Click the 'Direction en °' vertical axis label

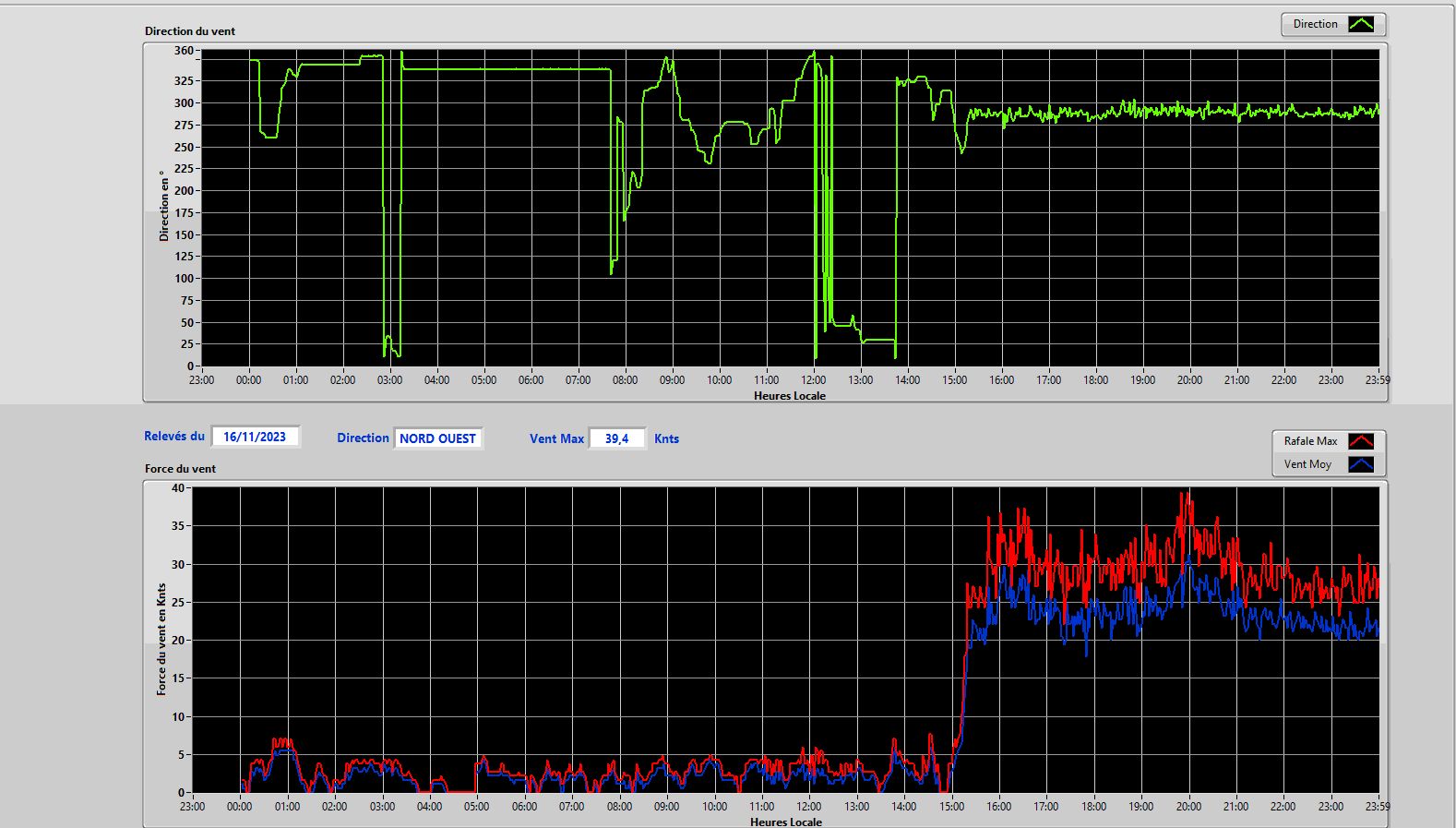163,206
